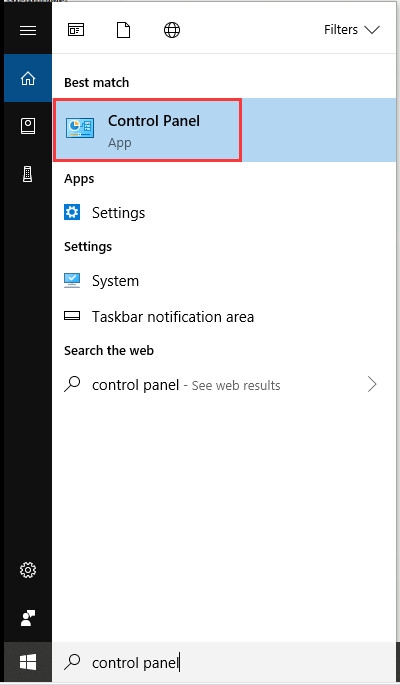Select the Home icon in sidebar
The image size is (400, 685).
(28, 79)
